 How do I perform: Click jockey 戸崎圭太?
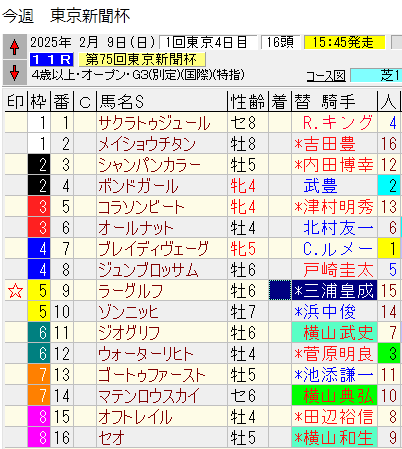pos(338,270)
